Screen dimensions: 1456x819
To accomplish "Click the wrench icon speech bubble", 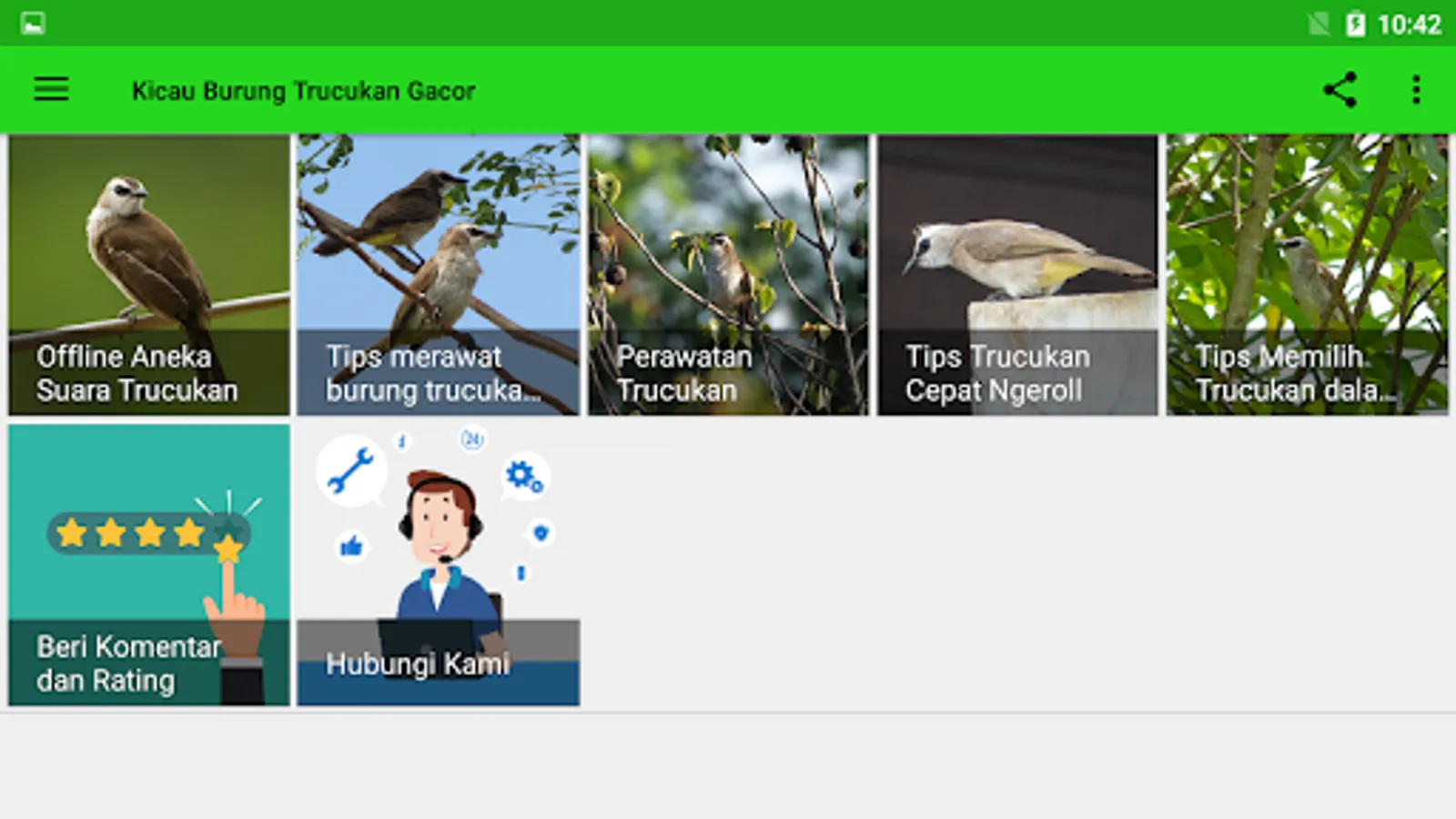I will (351, 470).
